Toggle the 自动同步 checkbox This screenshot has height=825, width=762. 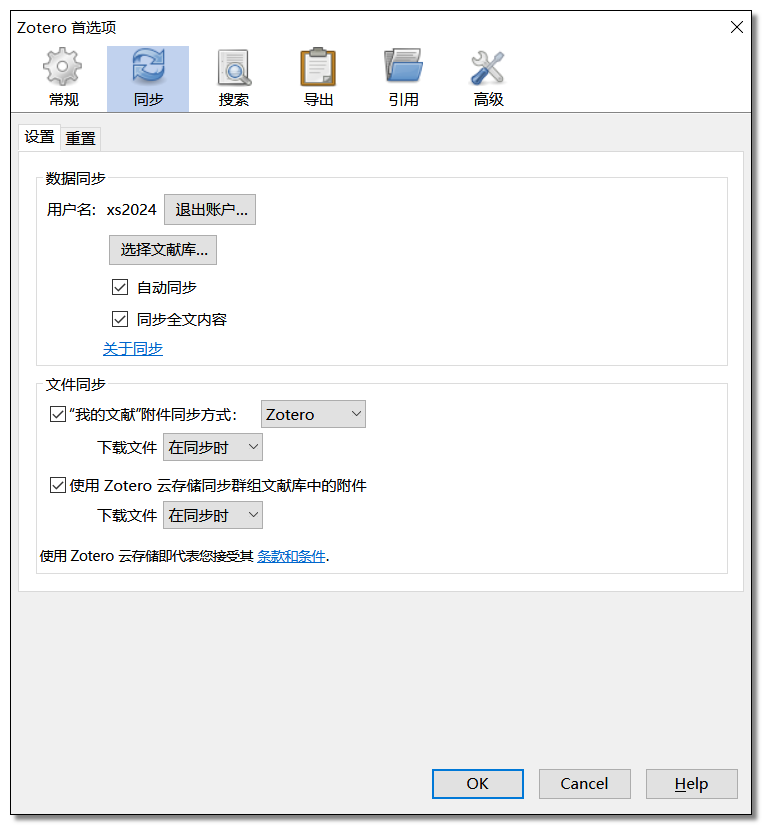pos(120,287)
